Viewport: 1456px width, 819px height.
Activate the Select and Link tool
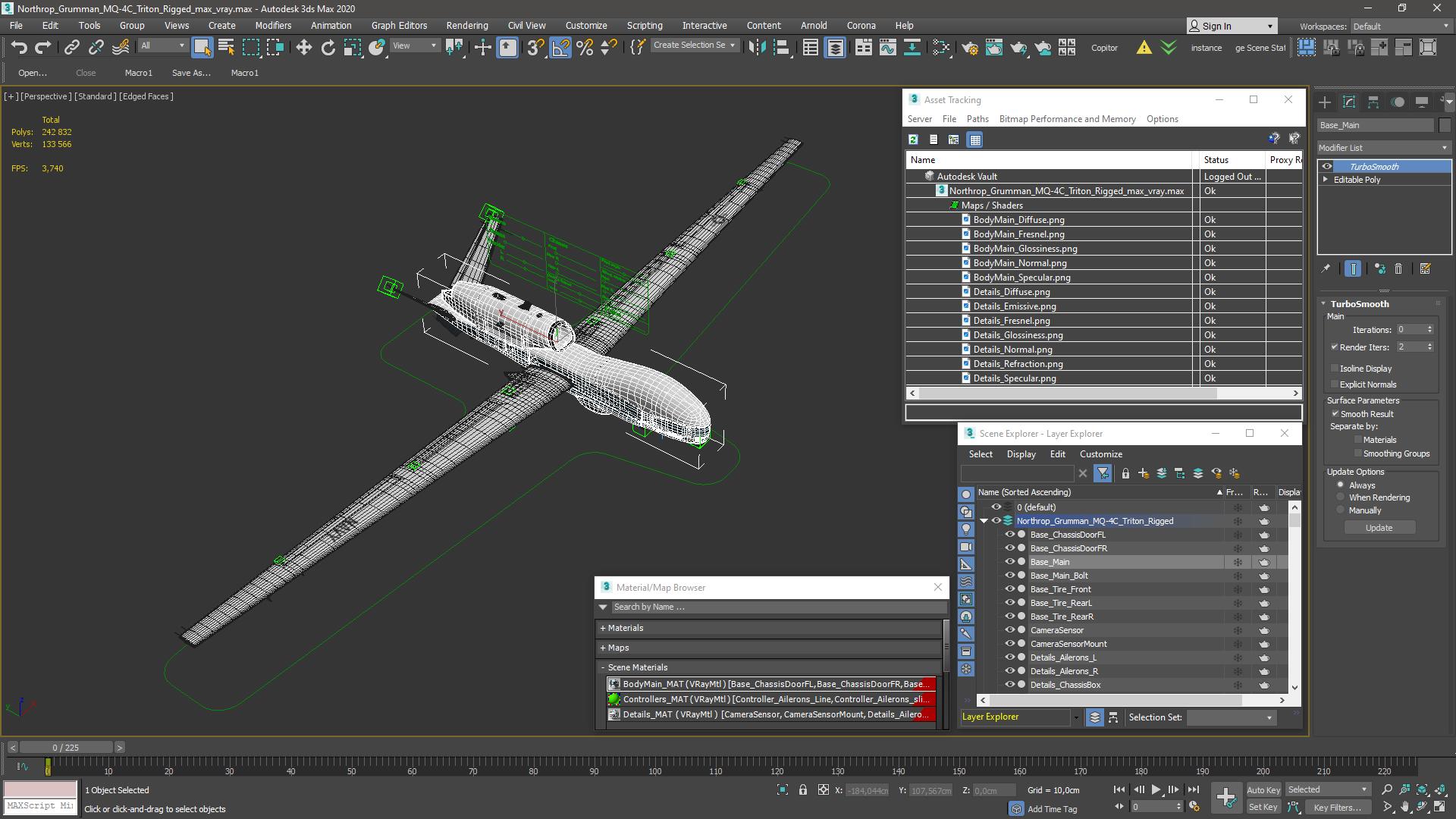(71, 48)
